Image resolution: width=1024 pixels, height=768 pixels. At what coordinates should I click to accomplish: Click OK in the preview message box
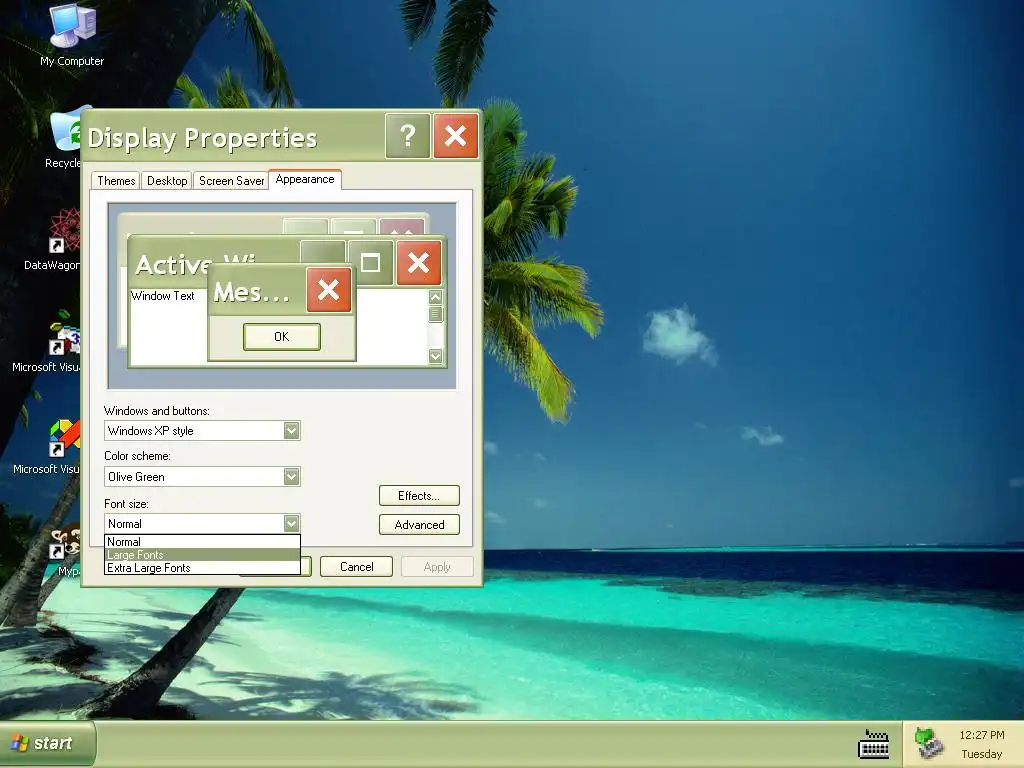(281, 336)
